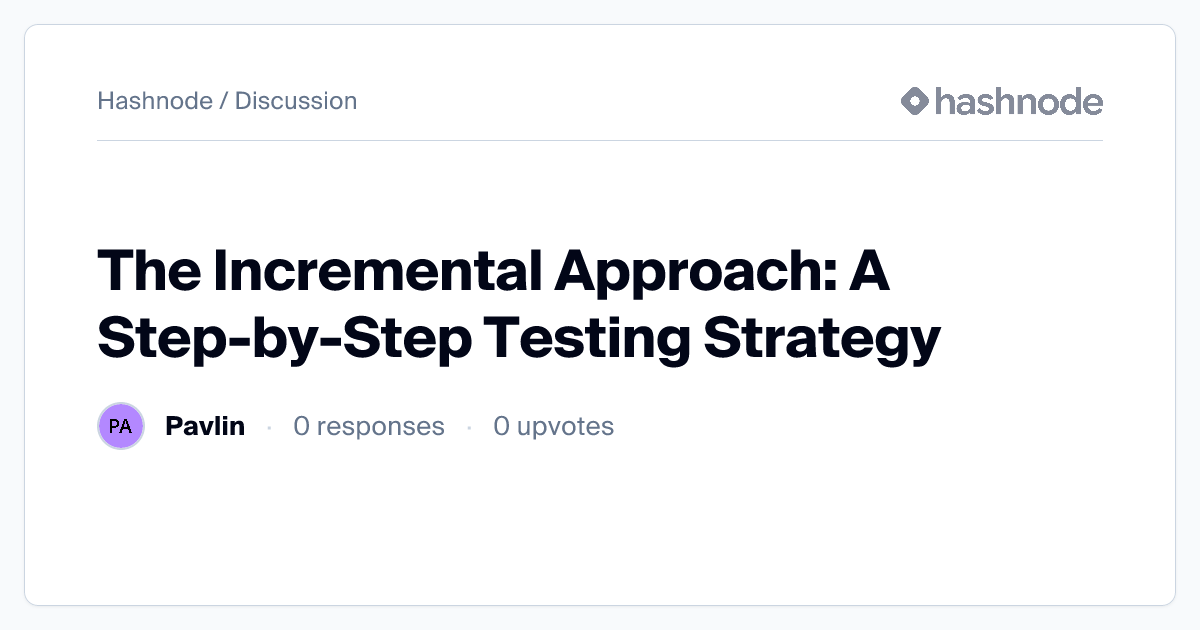1200x630 pixels.
Task: Click the Hashnode diamond logo icon
Action: (x=915, y=101)
